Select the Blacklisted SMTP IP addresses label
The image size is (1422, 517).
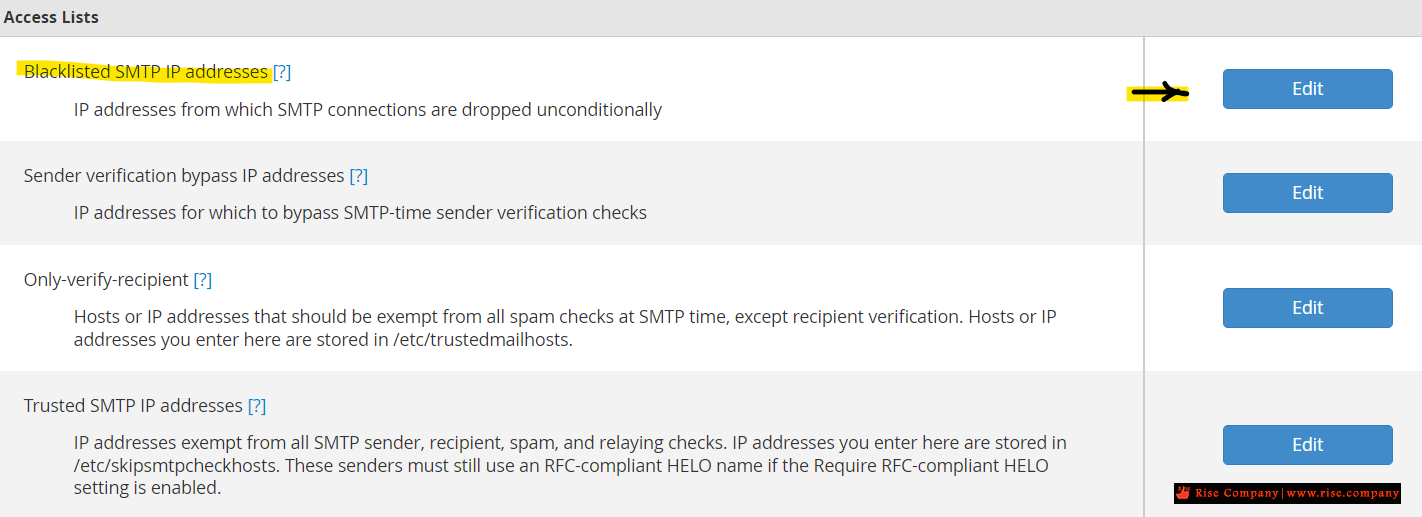point(146,72)
